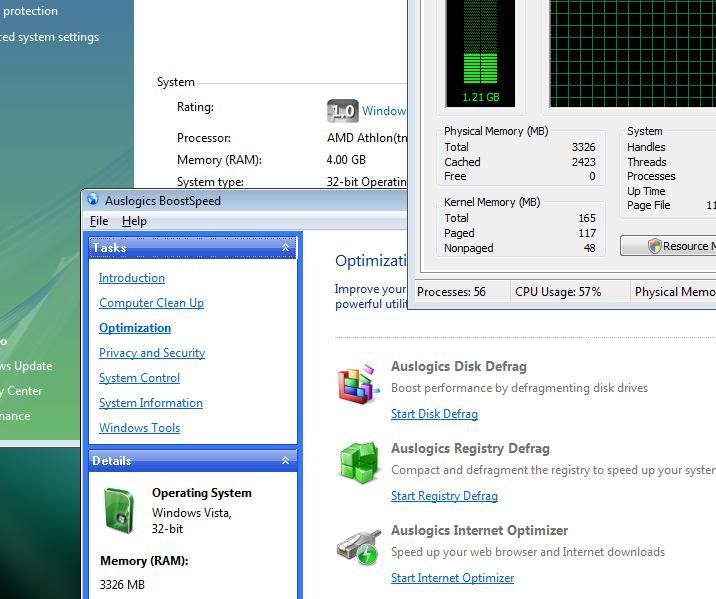
Task: Click Start Disk Defrag link
Action: point(434,414)
